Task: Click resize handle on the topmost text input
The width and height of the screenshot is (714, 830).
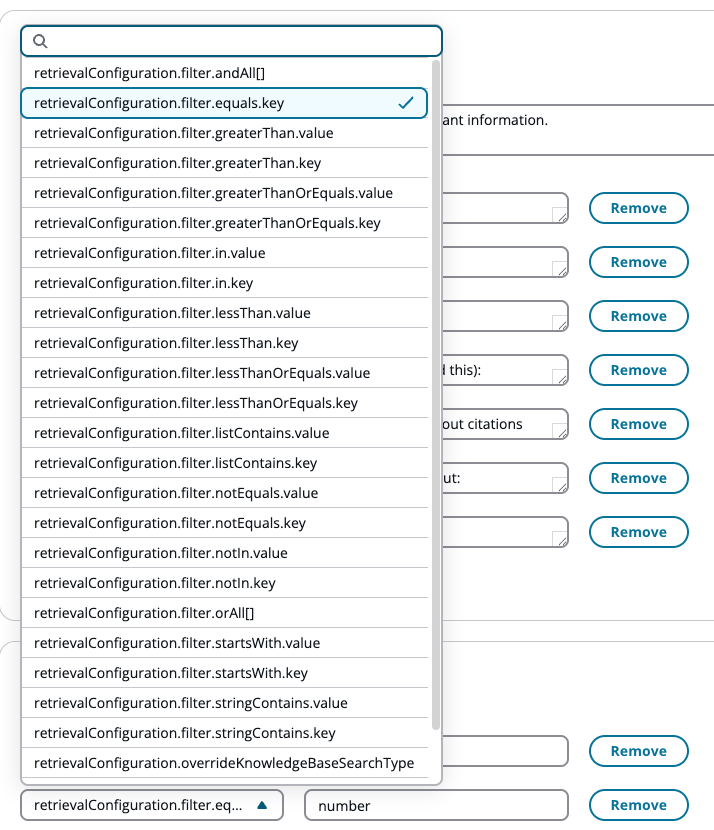Action: point(561,215)
